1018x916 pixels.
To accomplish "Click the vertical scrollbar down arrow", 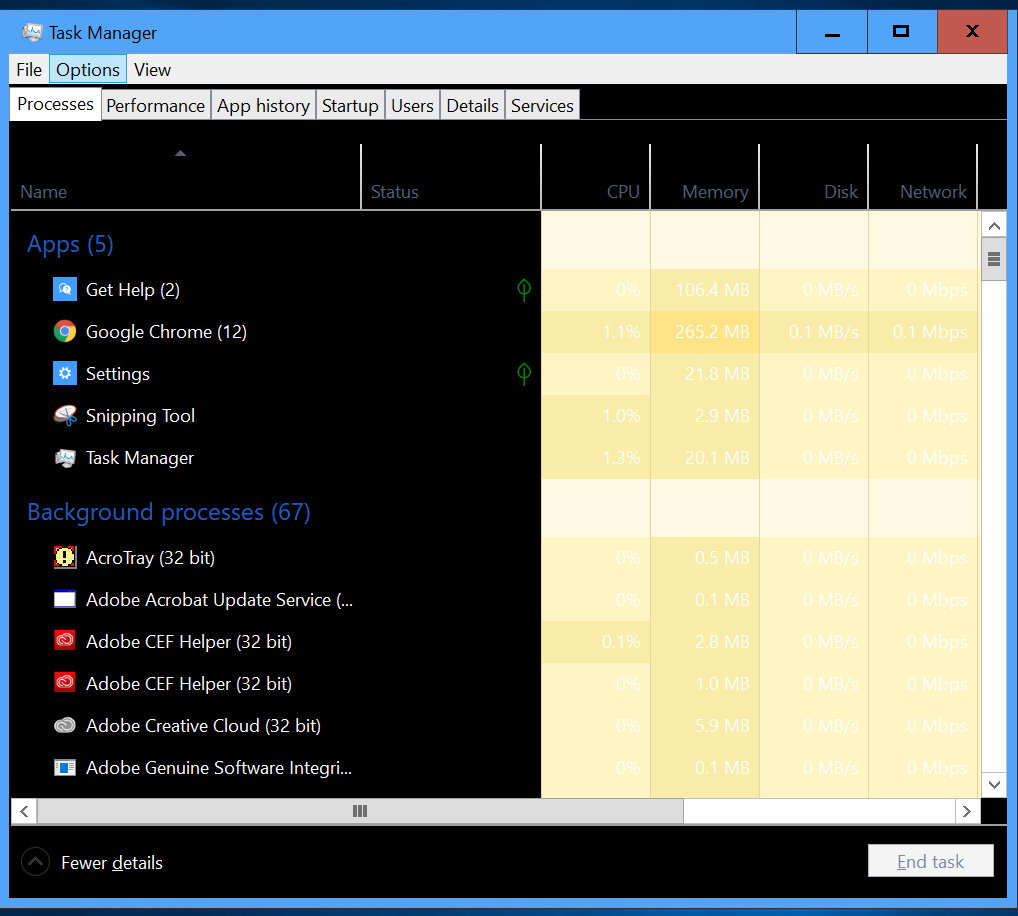I will coord(993,784).
